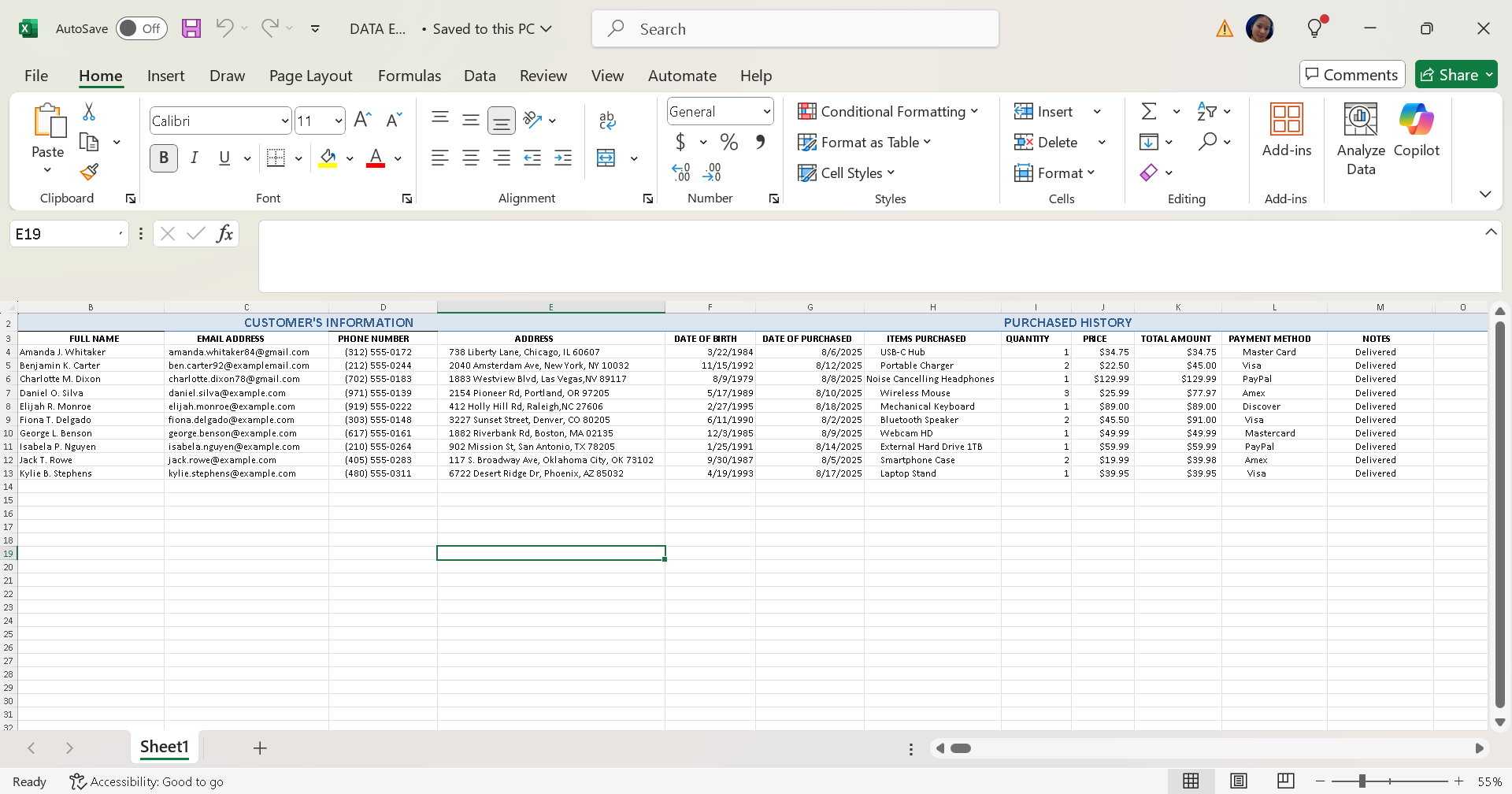Toggle Italic formatting
The width and height of the screenshot is (1512, 794).
pyautogui.click(x=194, y=158)
